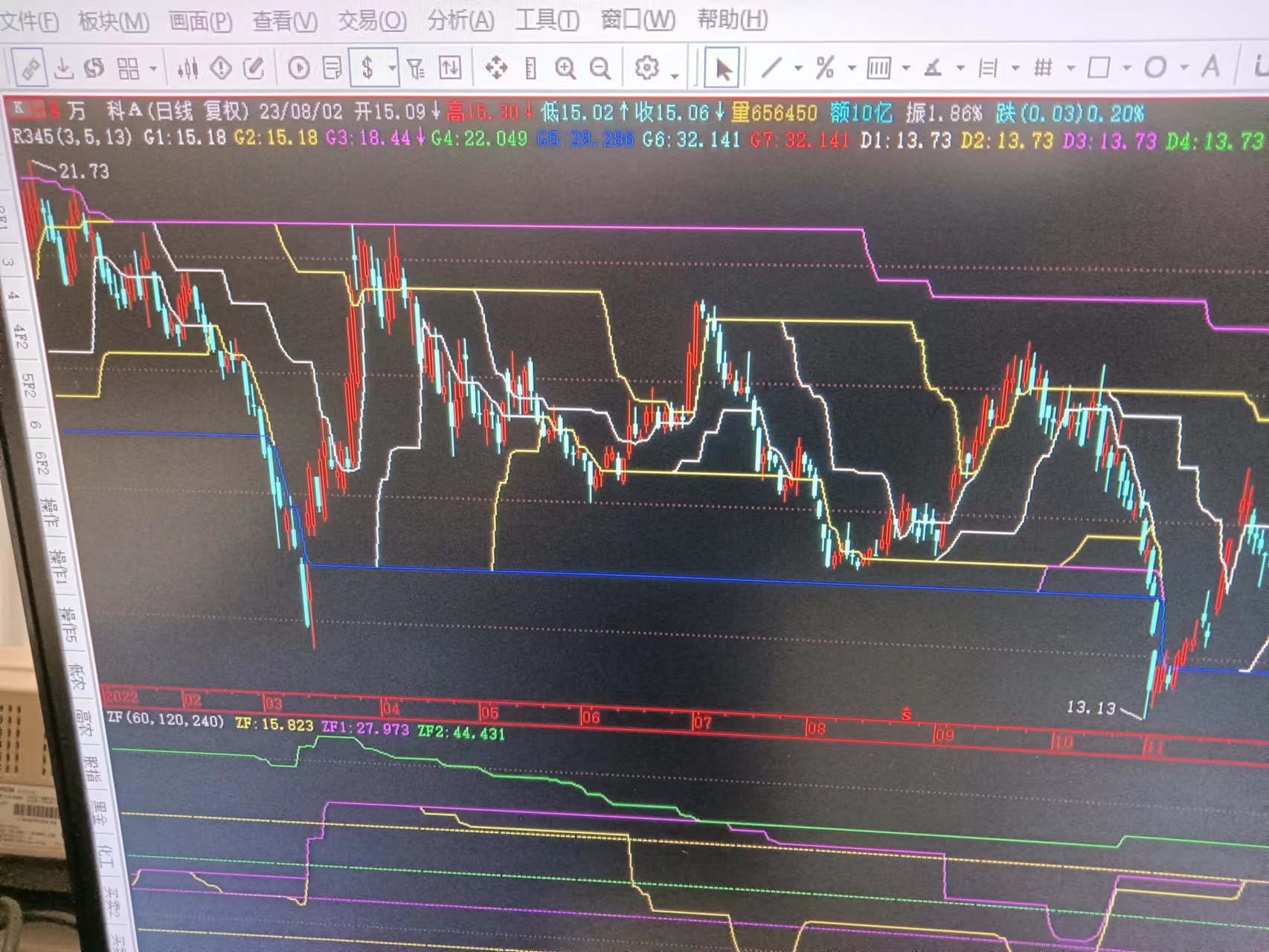Click the 2022 year timeline marker

[122, 697]
